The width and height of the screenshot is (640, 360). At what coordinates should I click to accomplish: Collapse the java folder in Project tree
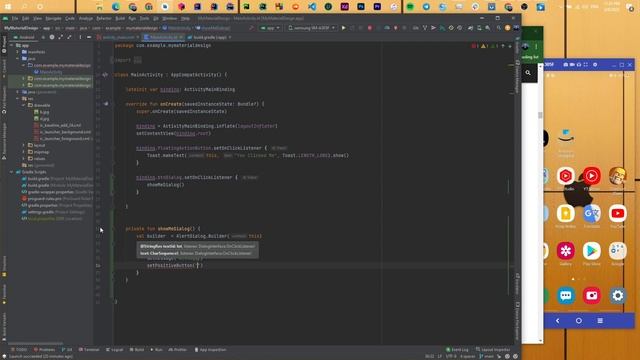[18, 59]
